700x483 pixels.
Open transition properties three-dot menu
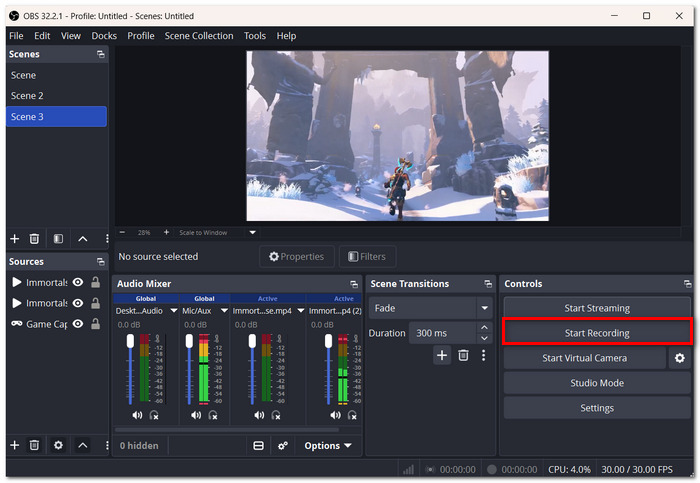click(x=483, y=355)
